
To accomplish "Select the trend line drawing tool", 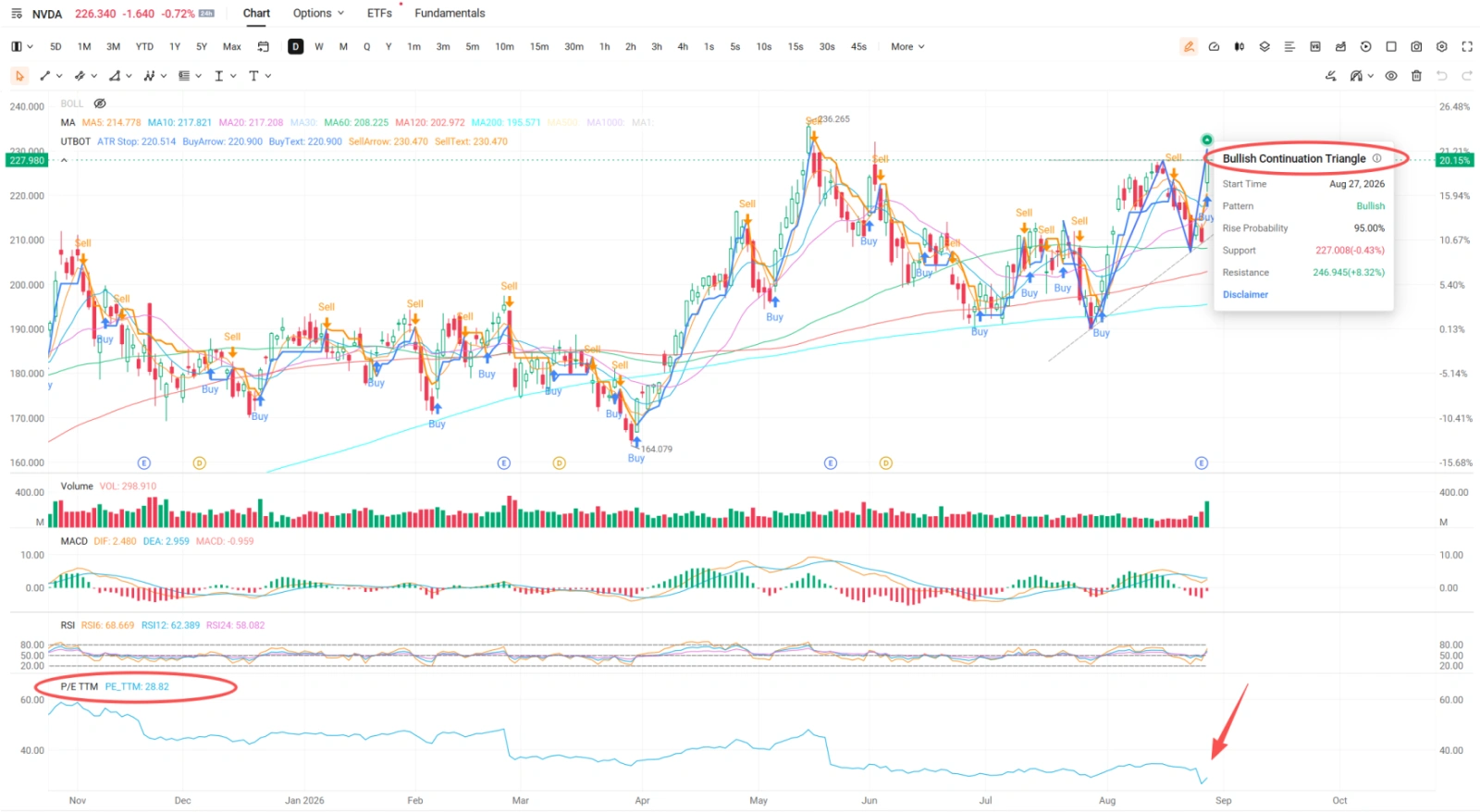I will pos(45,76).
